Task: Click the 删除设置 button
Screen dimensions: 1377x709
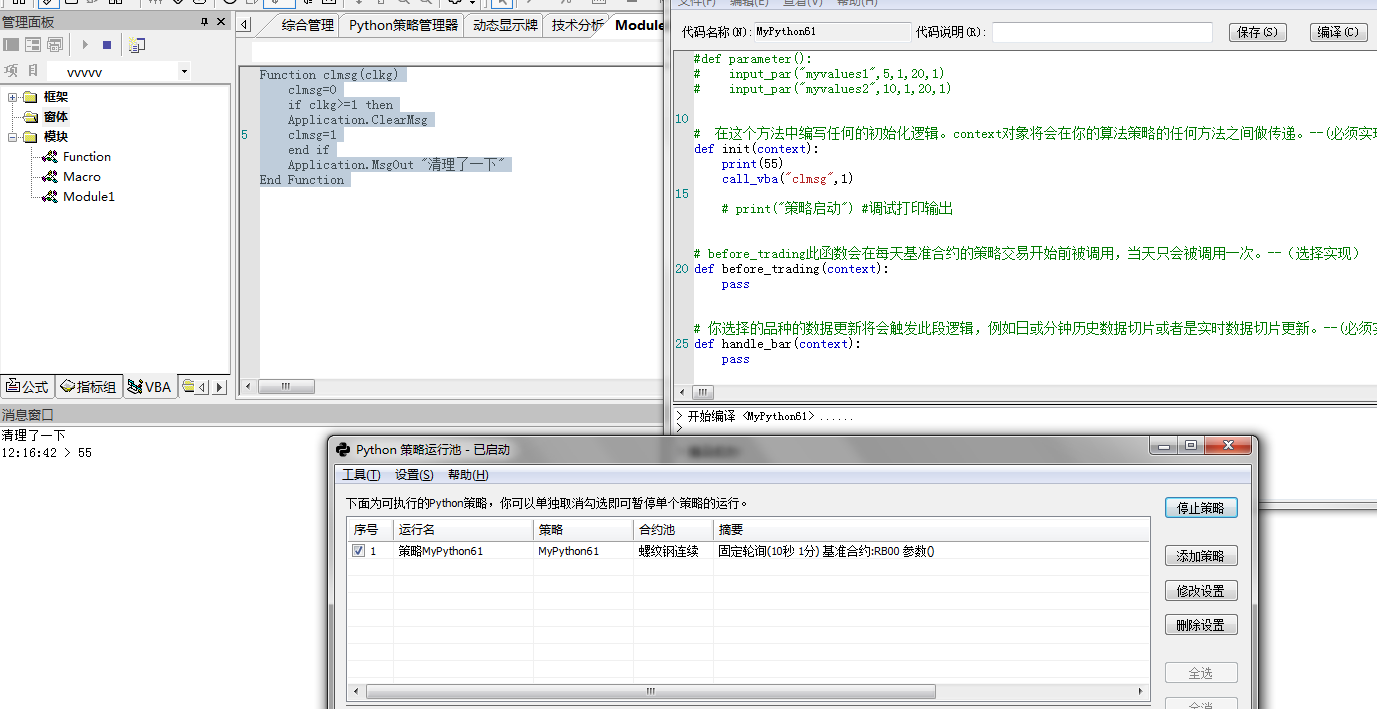Action: click(x=1201, y=625)
